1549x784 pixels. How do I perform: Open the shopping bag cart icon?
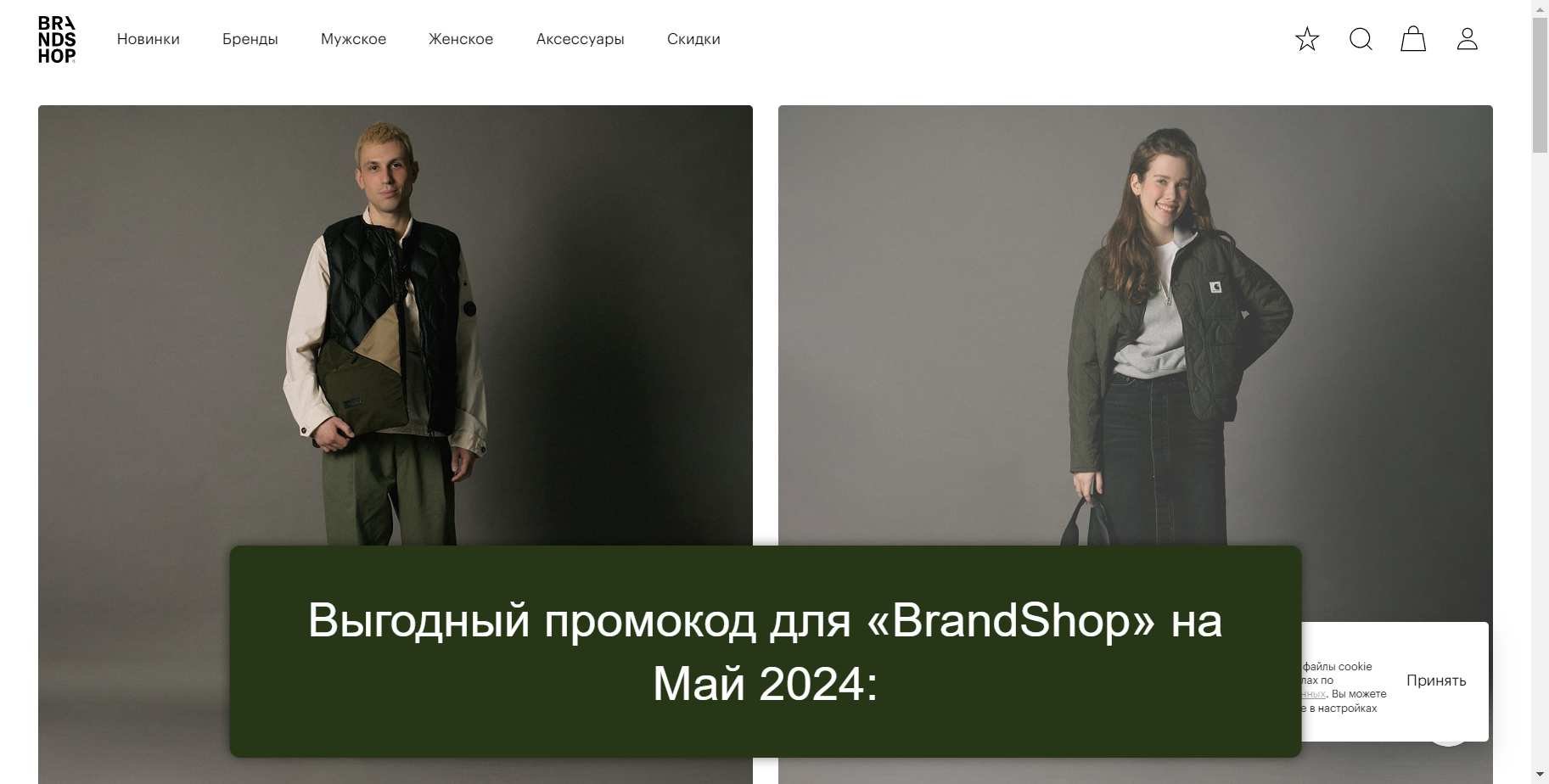[x=1413, y=39]
